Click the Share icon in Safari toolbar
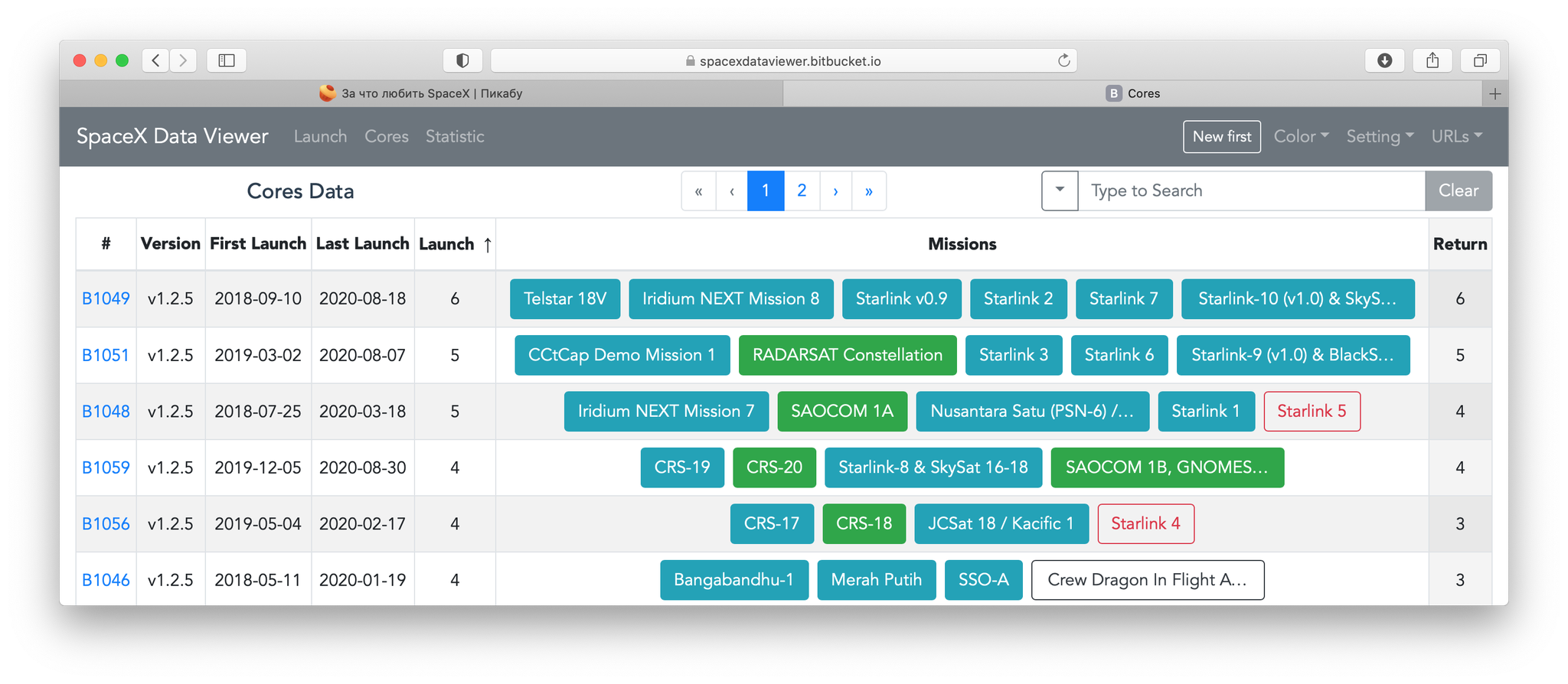 (x=1432, y=60)
